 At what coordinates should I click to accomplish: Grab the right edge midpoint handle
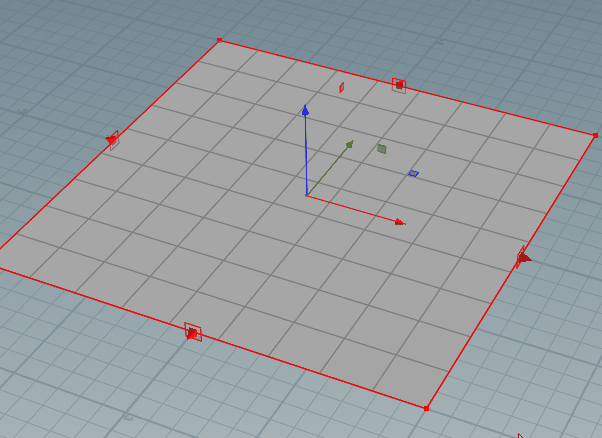point(523,258)
